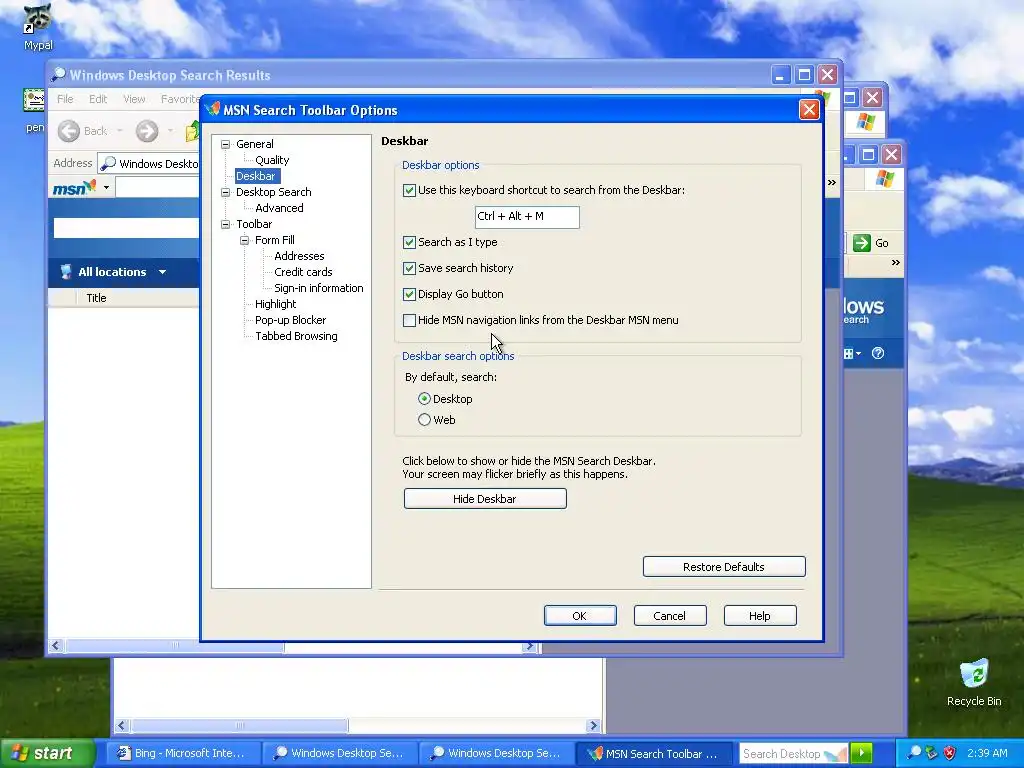This screenshot has width=1024, height=768.
Task: Click the Windows Desktop Search Results title magnifier icon
Action: point(59,74)
